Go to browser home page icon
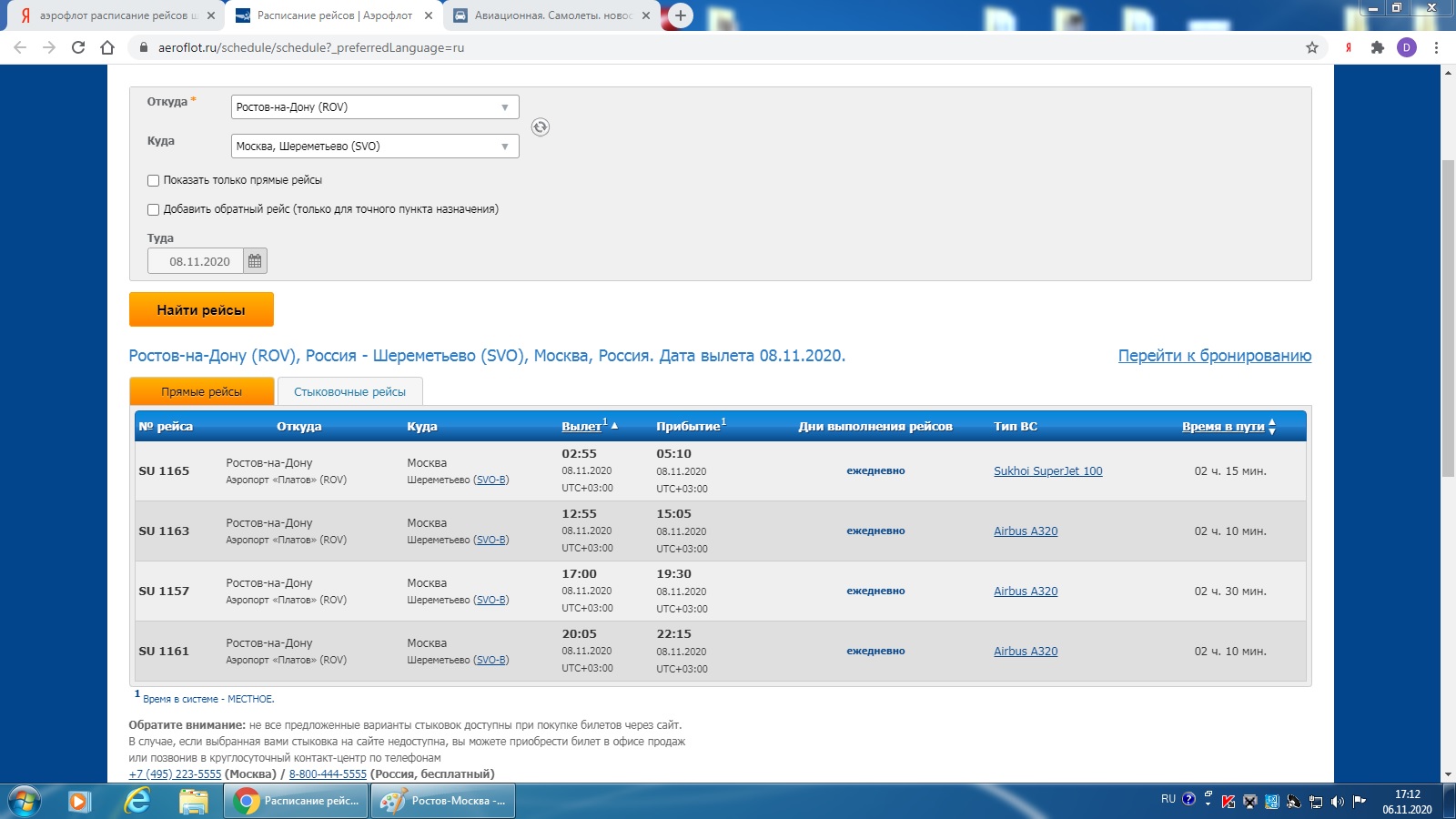 point(107,47)
